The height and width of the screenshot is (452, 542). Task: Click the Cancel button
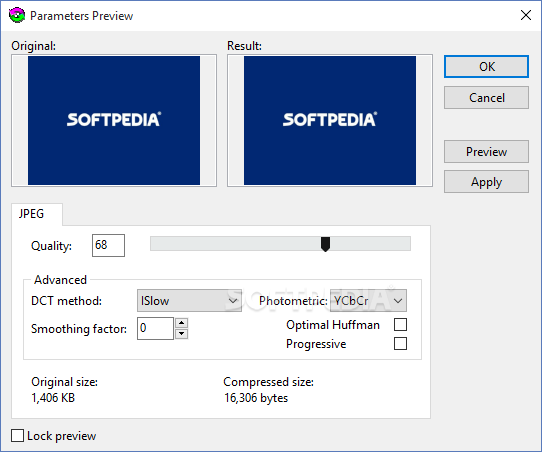pyautogui.click(x=486, y=97)
